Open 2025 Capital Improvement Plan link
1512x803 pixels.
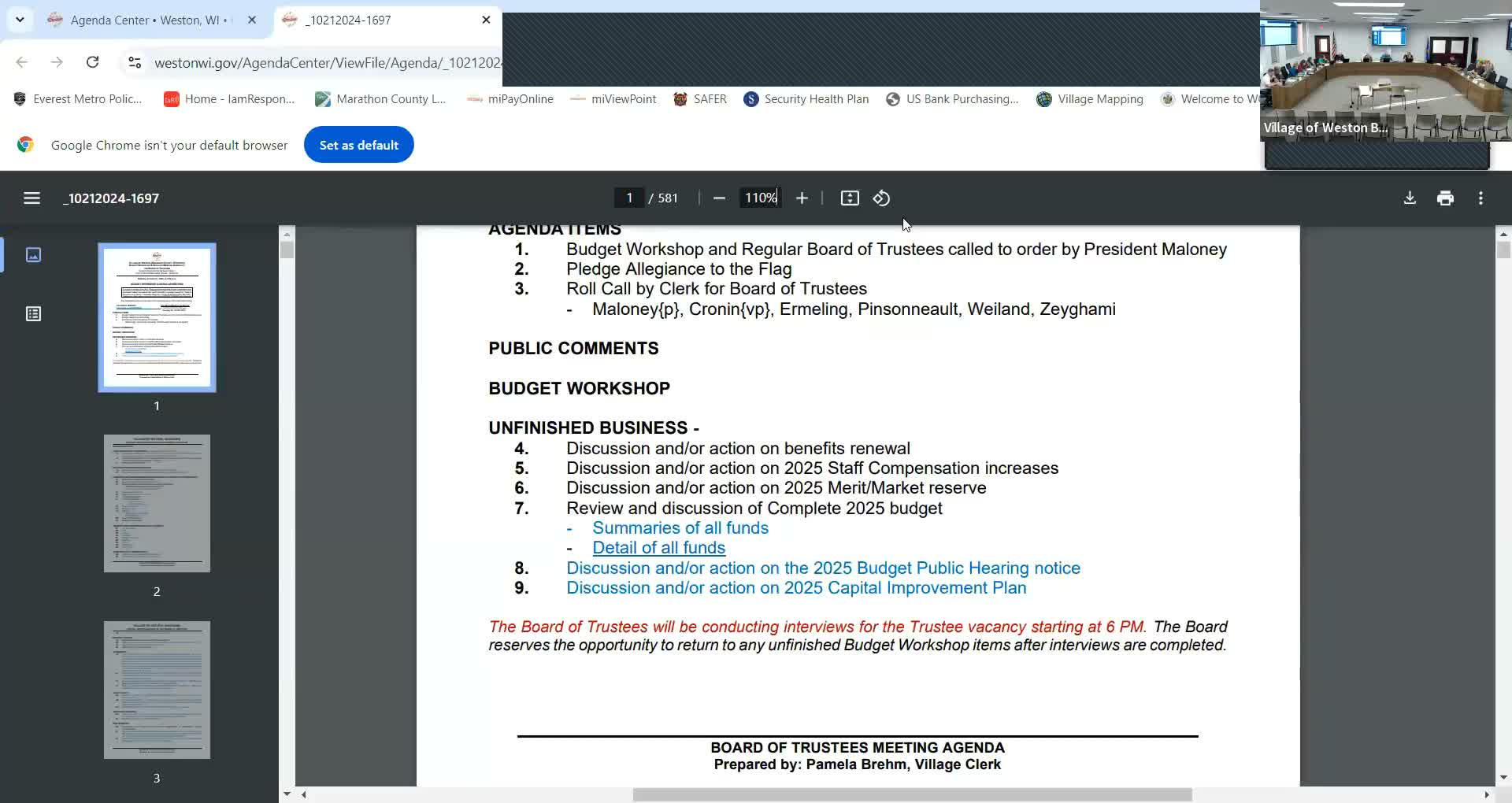point(796,588)
